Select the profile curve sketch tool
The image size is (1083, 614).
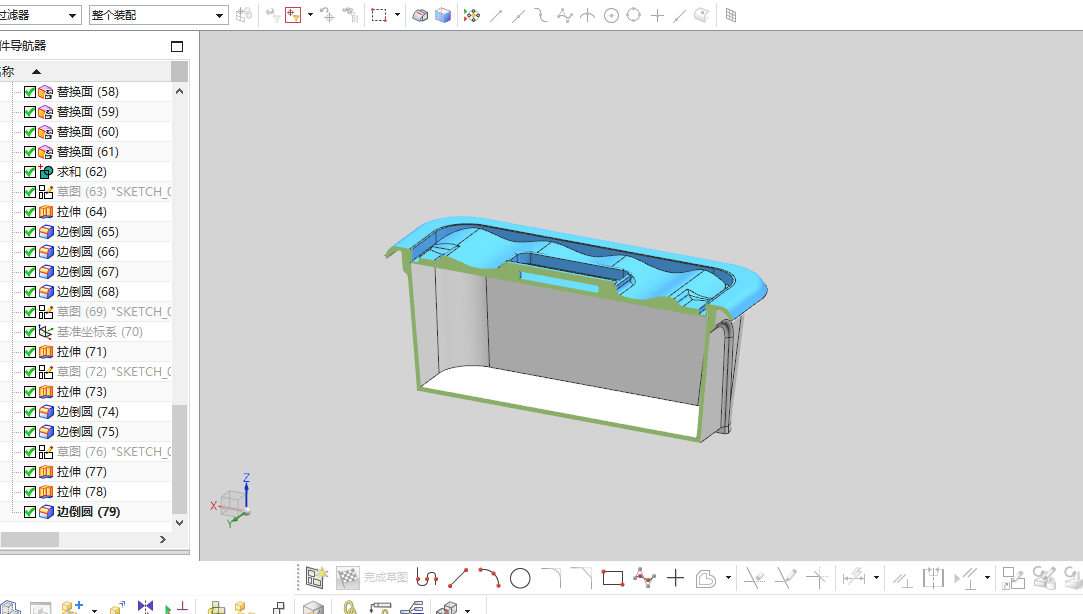tap(428, 578)
